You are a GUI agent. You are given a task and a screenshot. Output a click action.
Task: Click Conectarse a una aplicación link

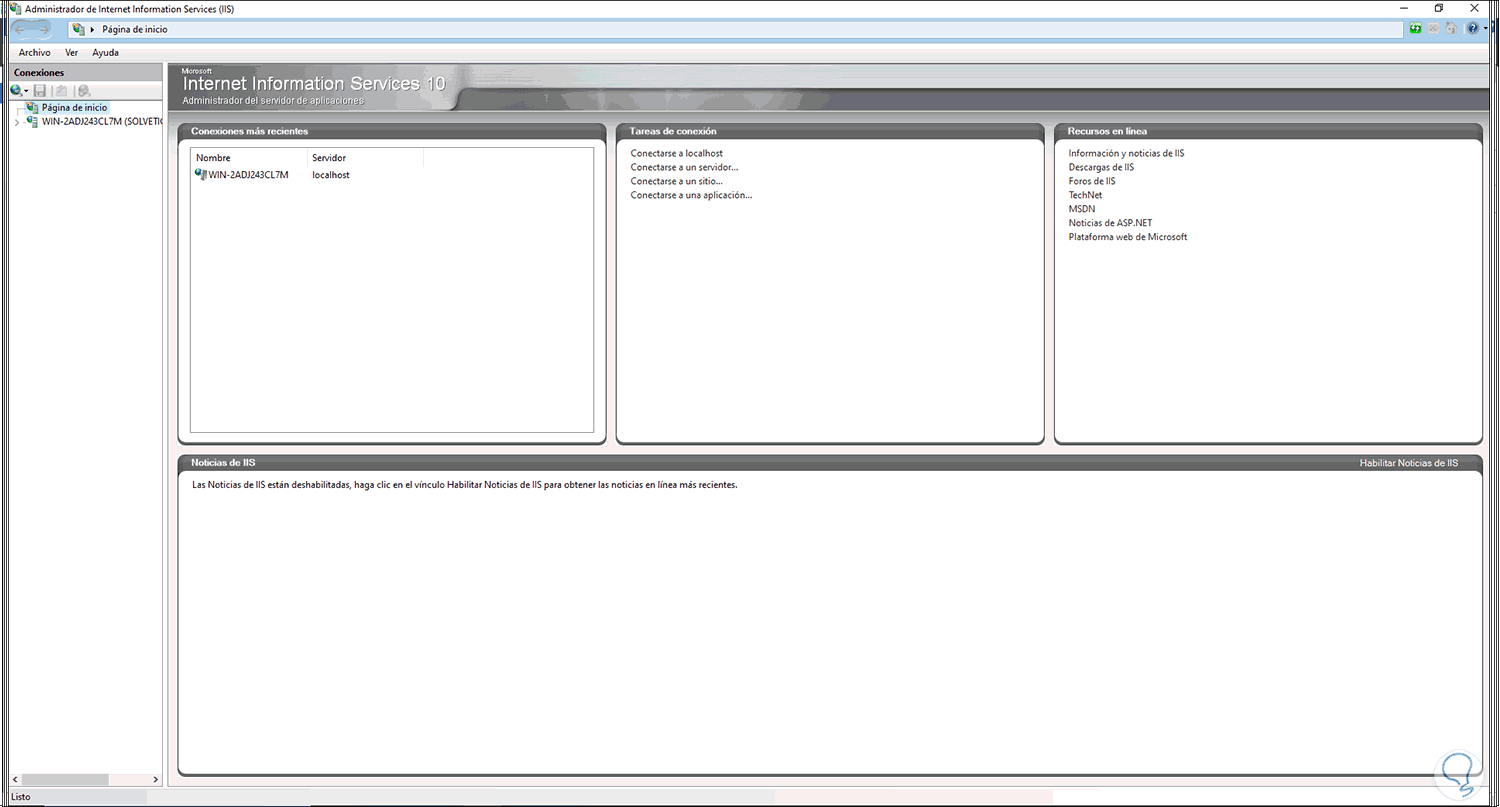[691, 195]
